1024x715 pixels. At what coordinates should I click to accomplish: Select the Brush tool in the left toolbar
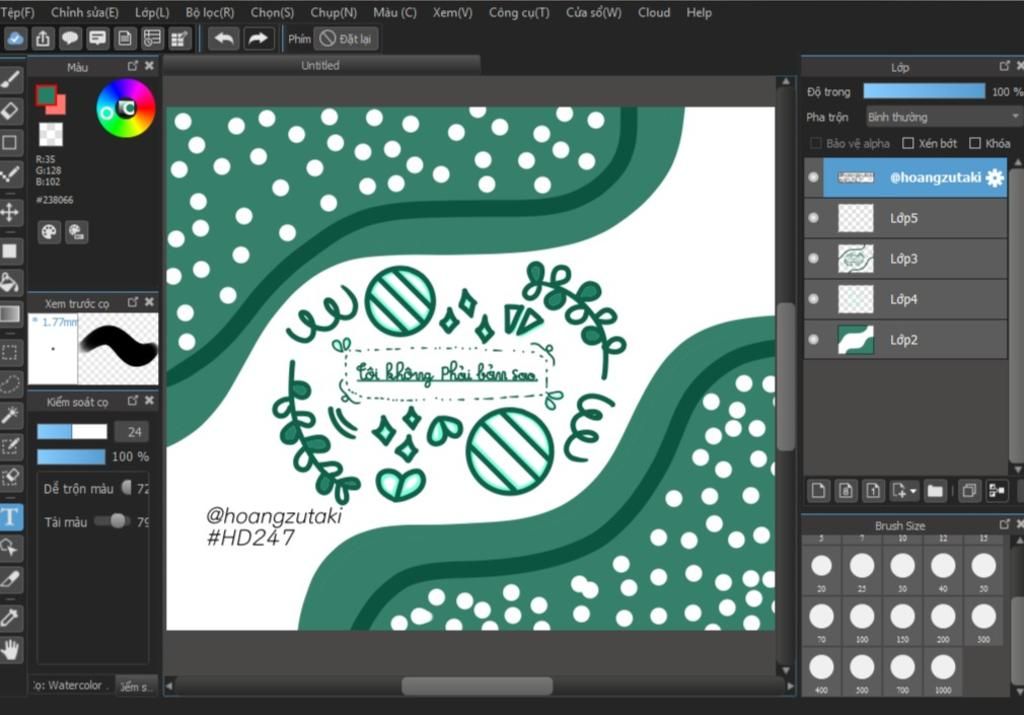[10, 80]
